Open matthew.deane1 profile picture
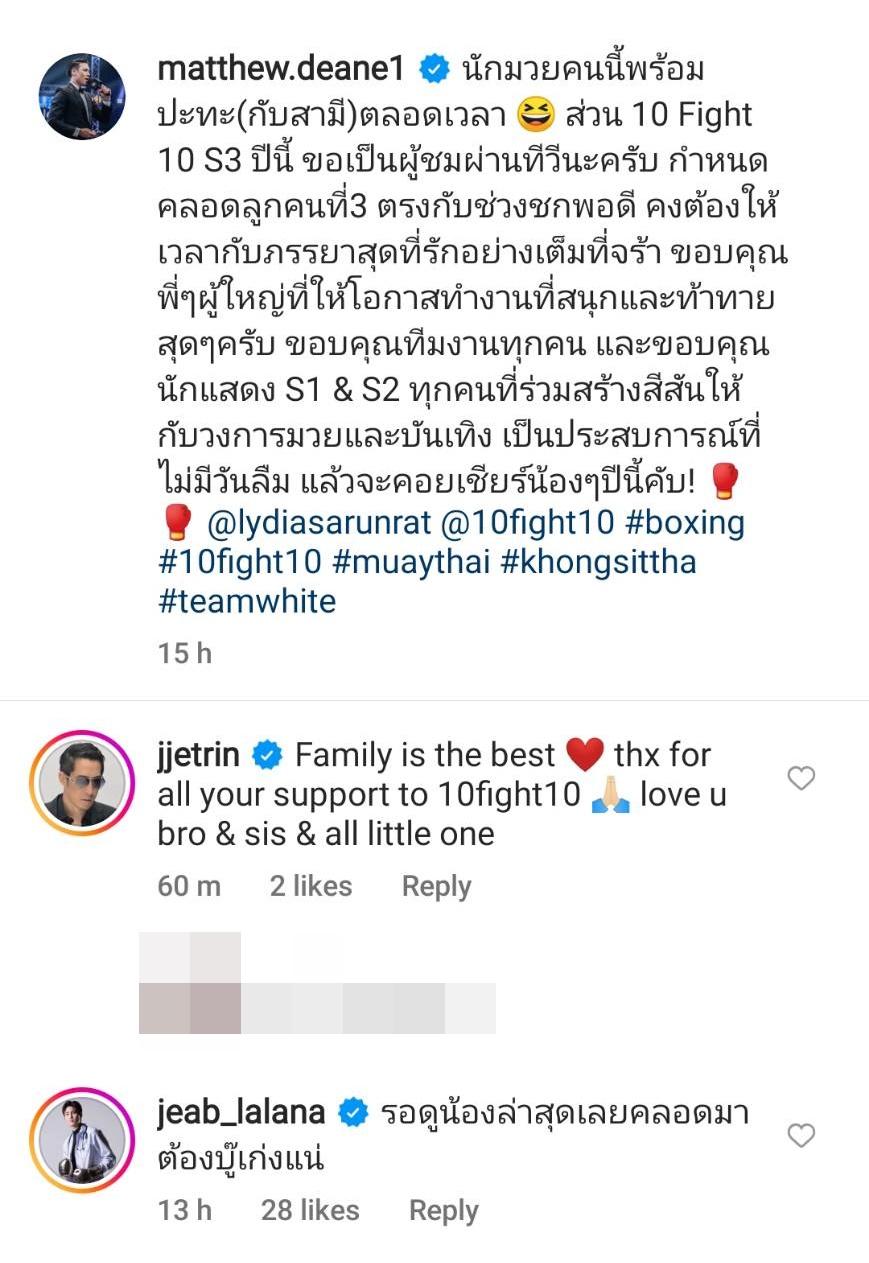 pyautogui.click(x=82, y=97)
